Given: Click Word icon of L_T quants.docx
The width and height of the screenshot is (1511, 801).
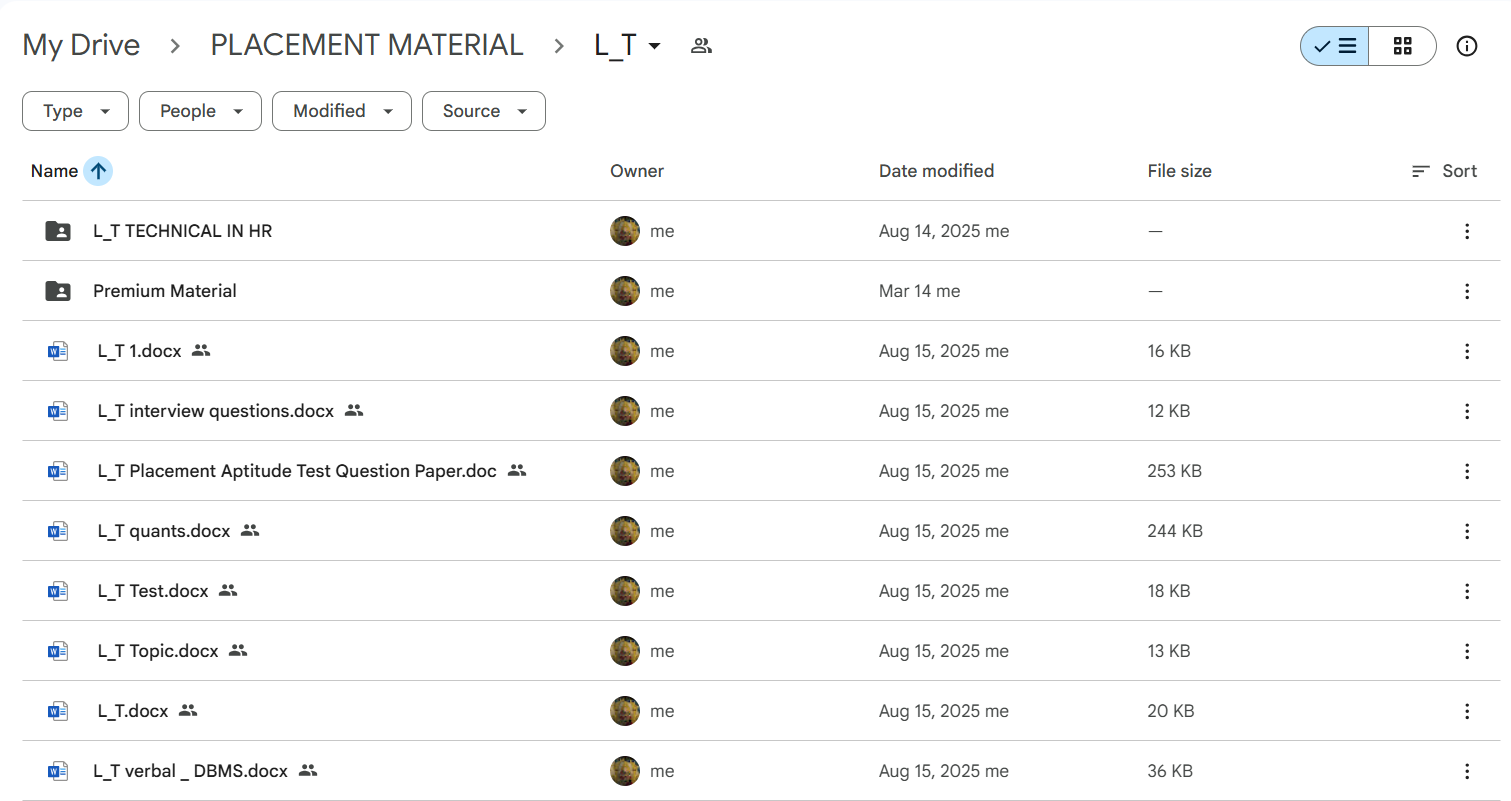Looking at the screenshot, I should point(58,531).
